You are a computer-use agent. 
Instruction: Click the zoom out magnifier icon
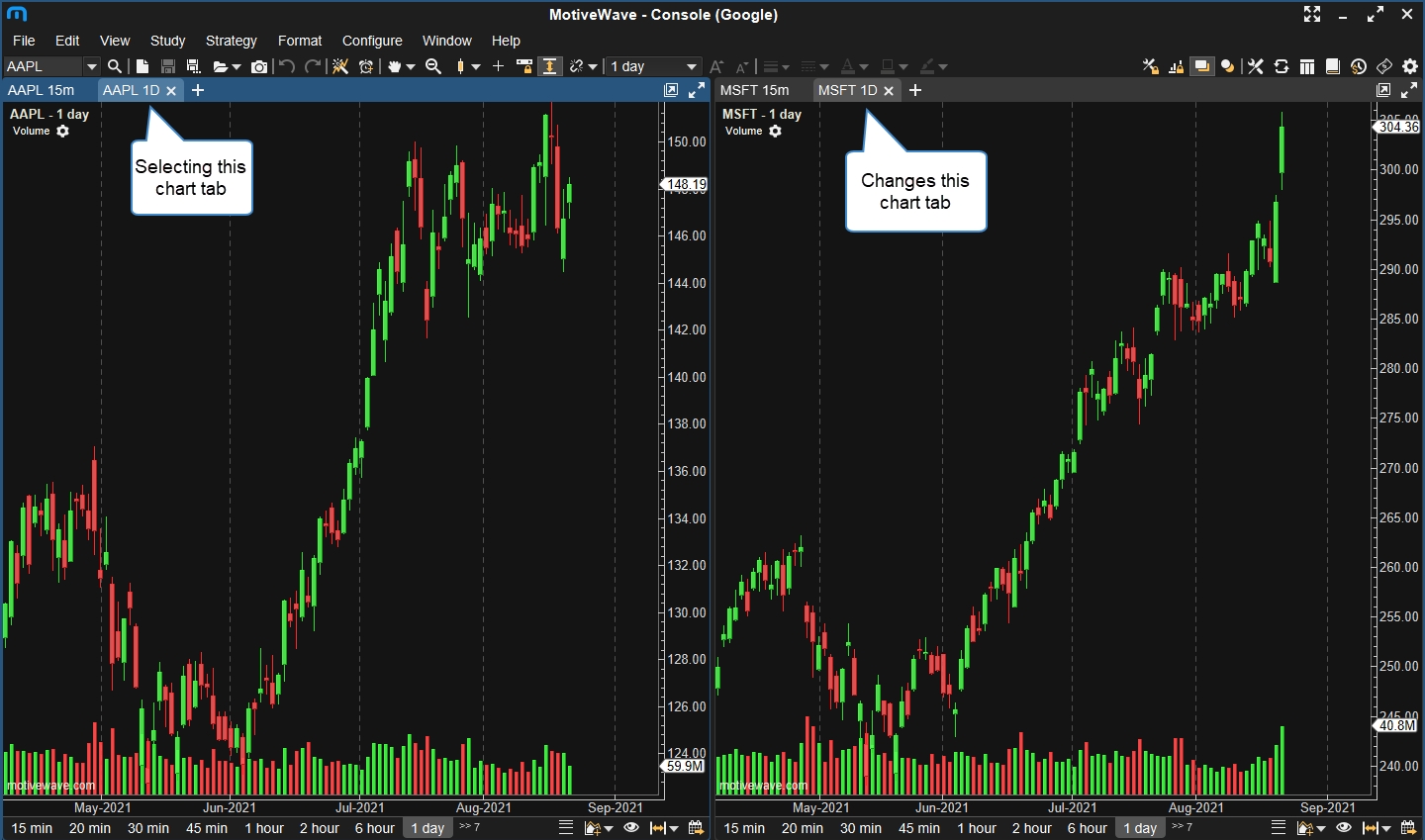(x=433, y=66)
